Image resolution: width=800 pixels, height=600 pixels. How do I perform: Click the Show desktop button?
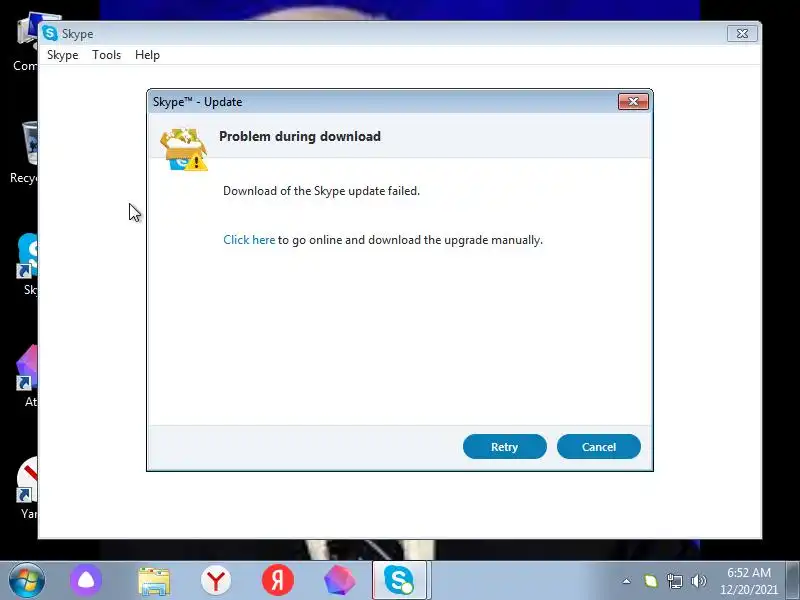coord(793,581)
